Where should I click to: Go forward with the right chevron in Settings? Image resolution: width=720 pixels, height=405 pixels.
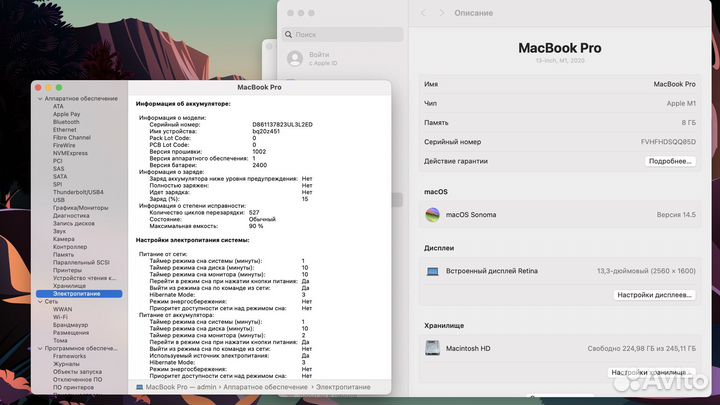point(442,13)
